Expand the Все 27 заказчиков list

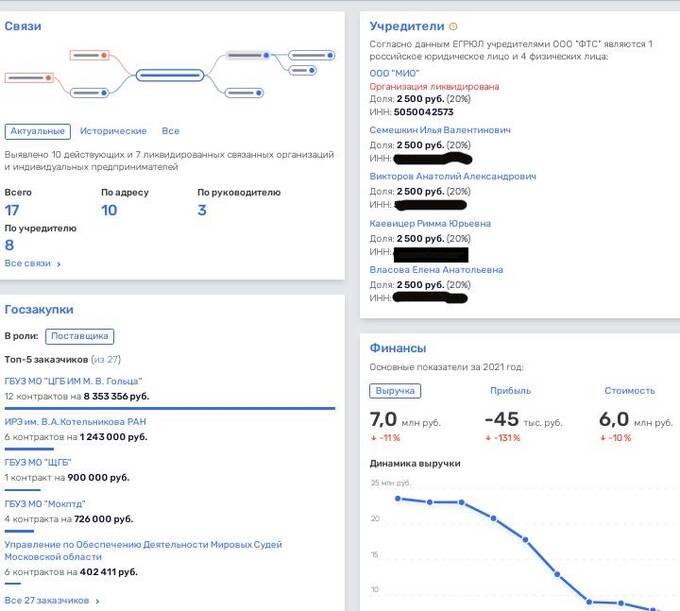[52, 601]
